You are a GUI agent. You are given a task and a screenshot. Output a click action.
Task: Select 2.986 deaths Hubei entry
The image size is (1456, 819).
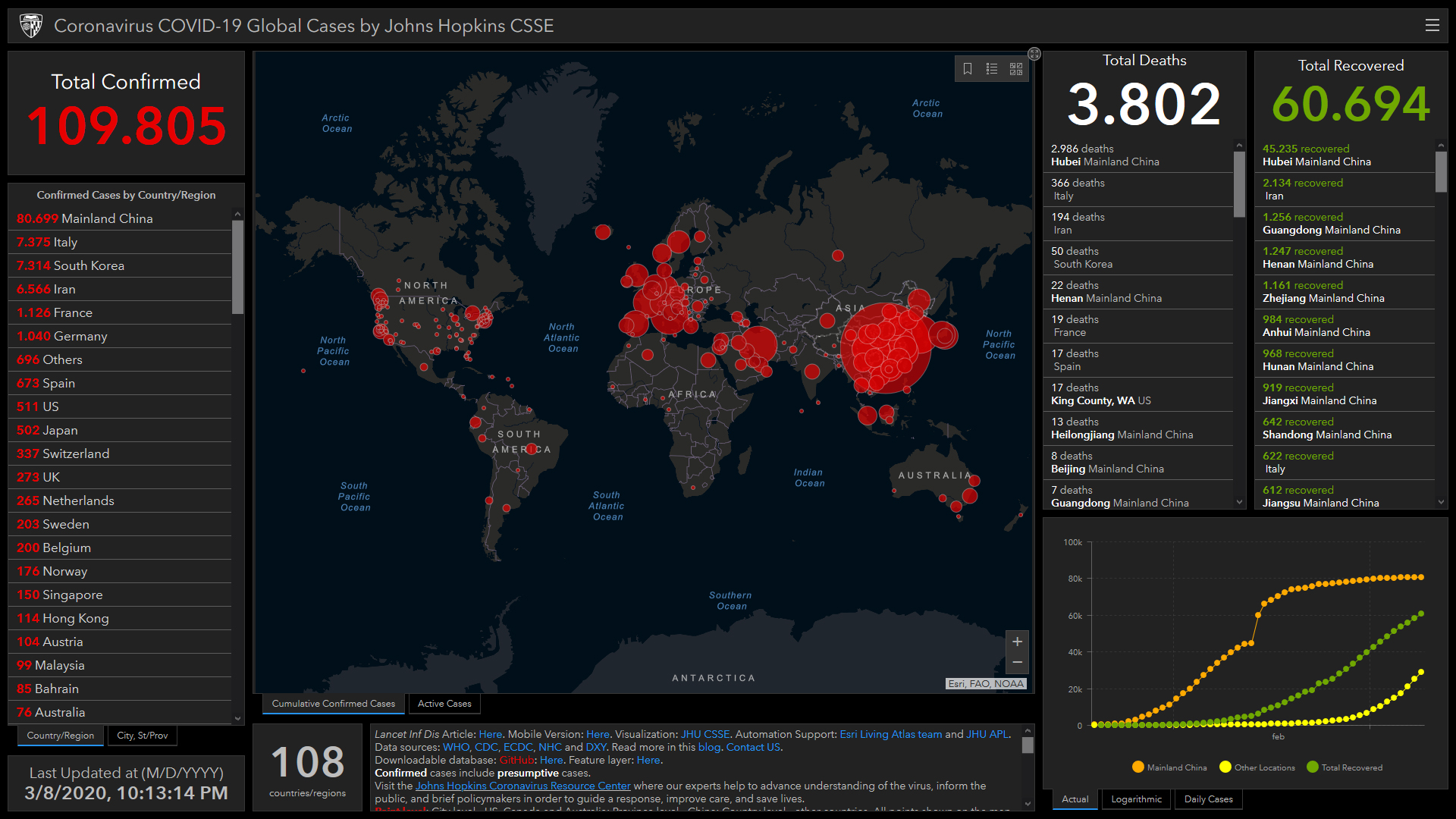coord(1138,155)
